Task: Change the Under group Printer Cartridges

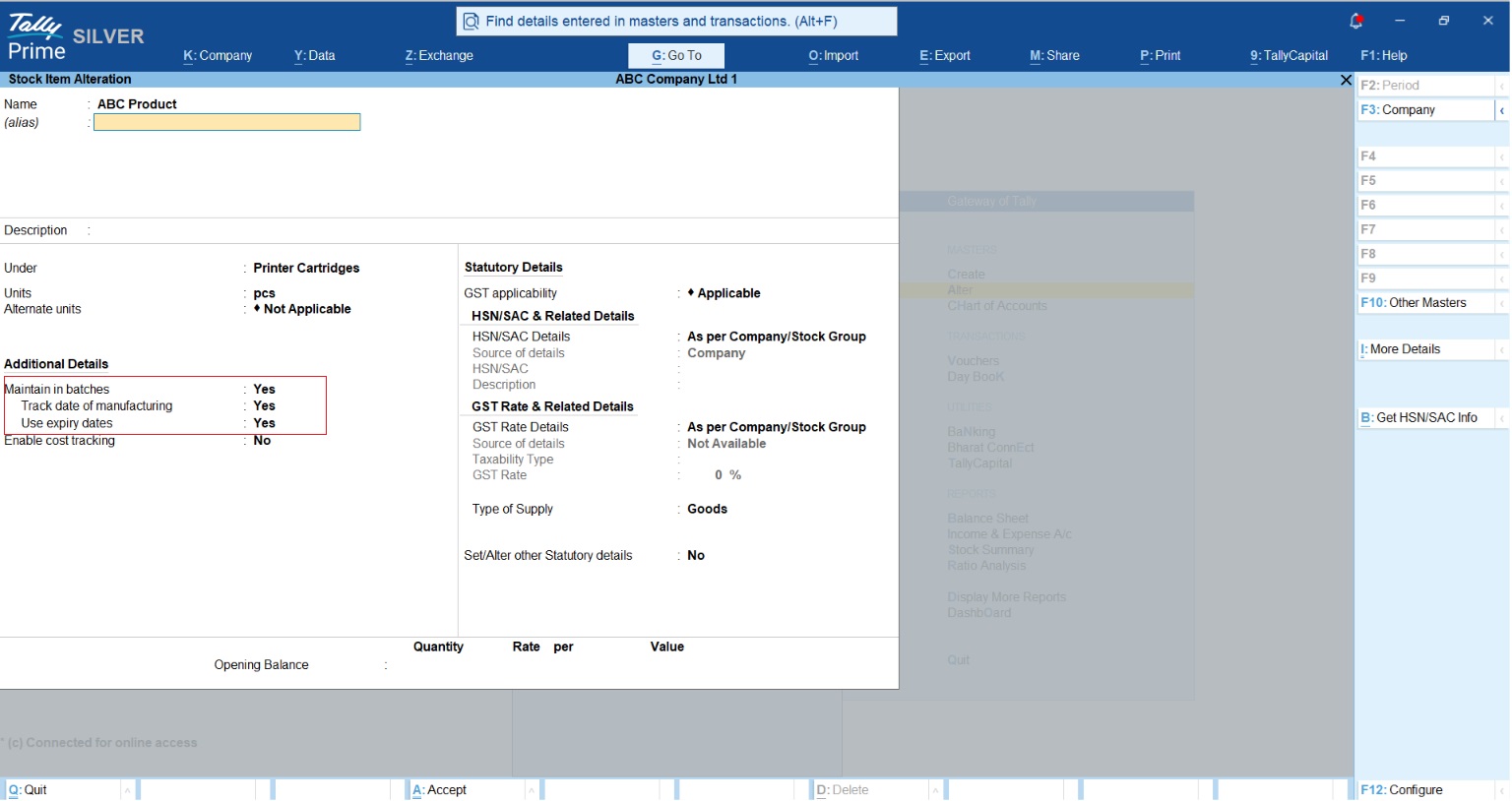Action: (306, 269)
